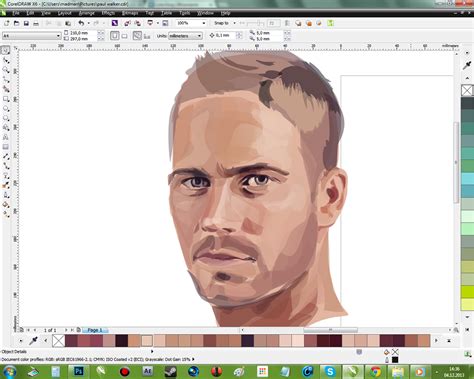Viewport: 474px width, 379px height.
Task: Toggle apply layout to all pages
Action: pos(137,36)
